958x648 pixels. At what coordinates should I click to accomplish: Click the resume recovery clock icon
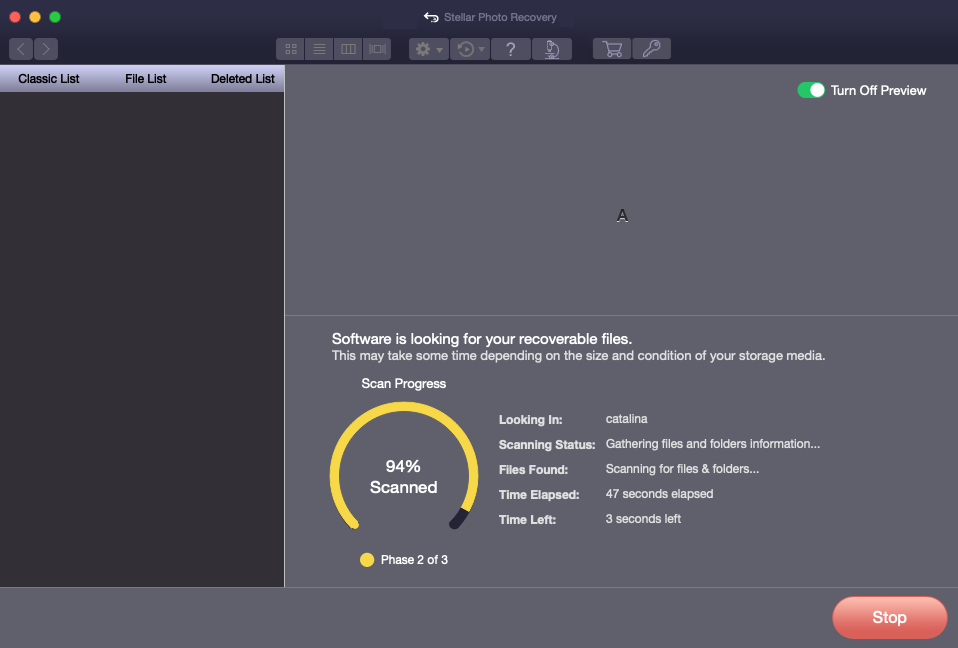point(466,49)
